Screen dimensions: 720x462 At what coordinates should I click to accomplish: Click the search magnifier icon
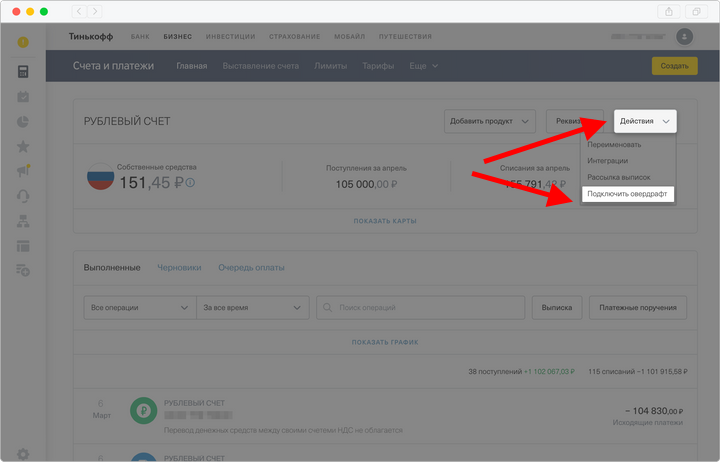(x=327, y=307)
